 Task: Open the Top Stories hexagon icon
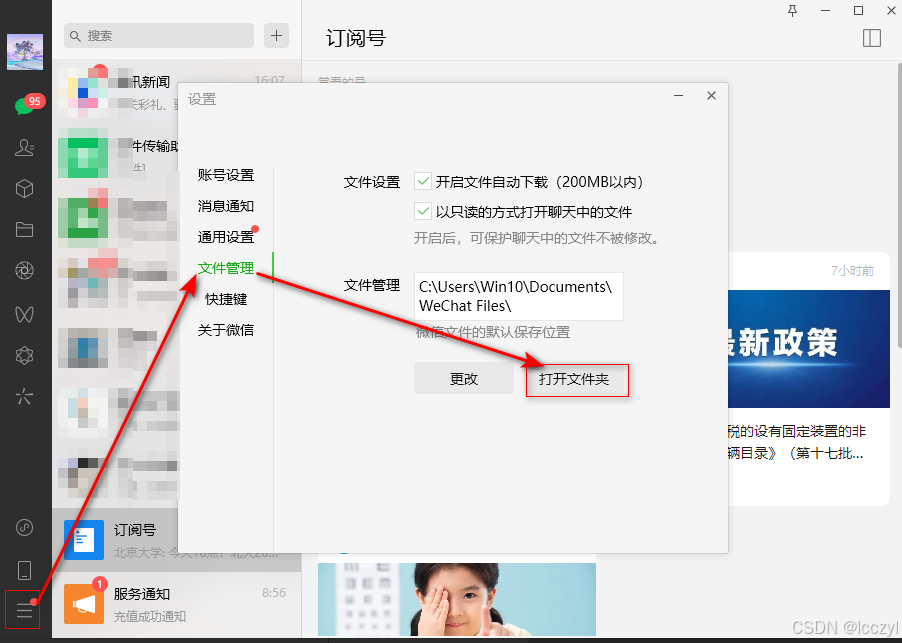click(24, 355)
